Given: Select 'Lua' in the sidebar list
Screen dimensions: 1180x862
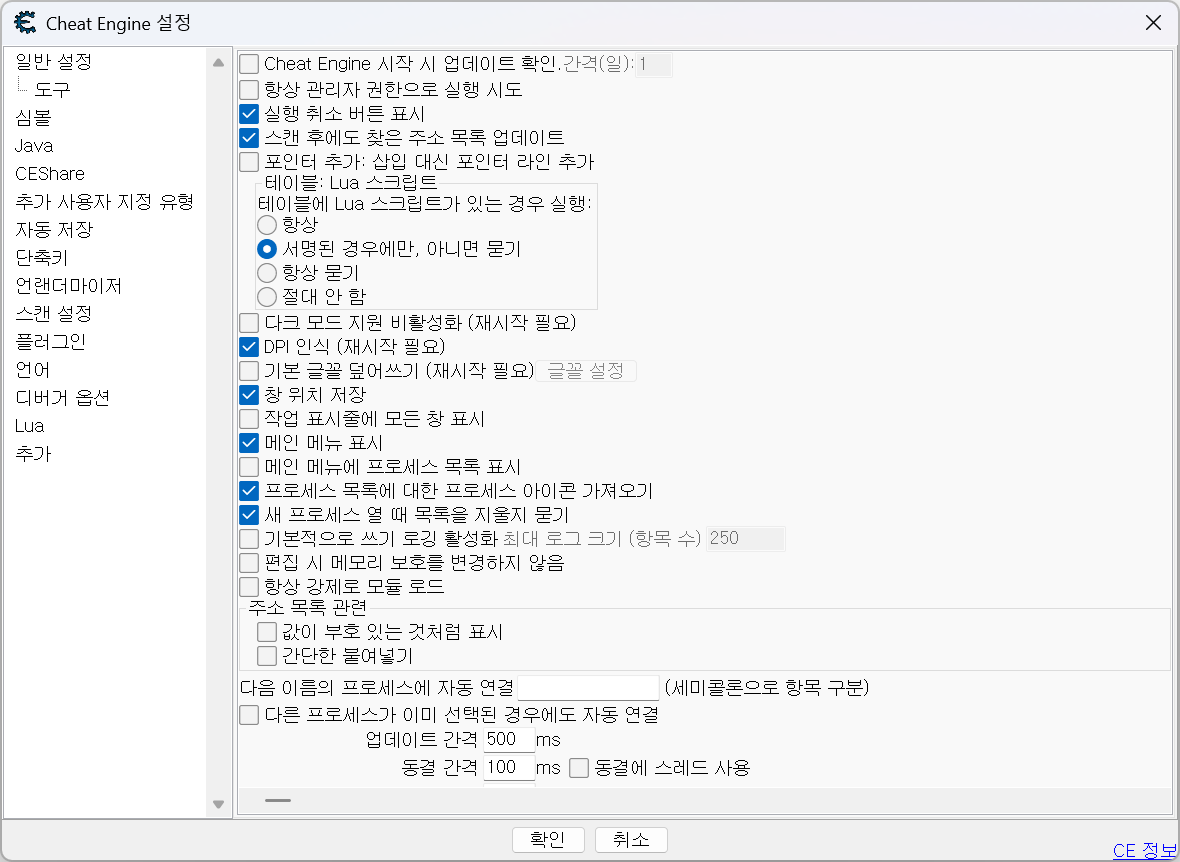Looking at the screenshot, I should [x=29, y=426].
